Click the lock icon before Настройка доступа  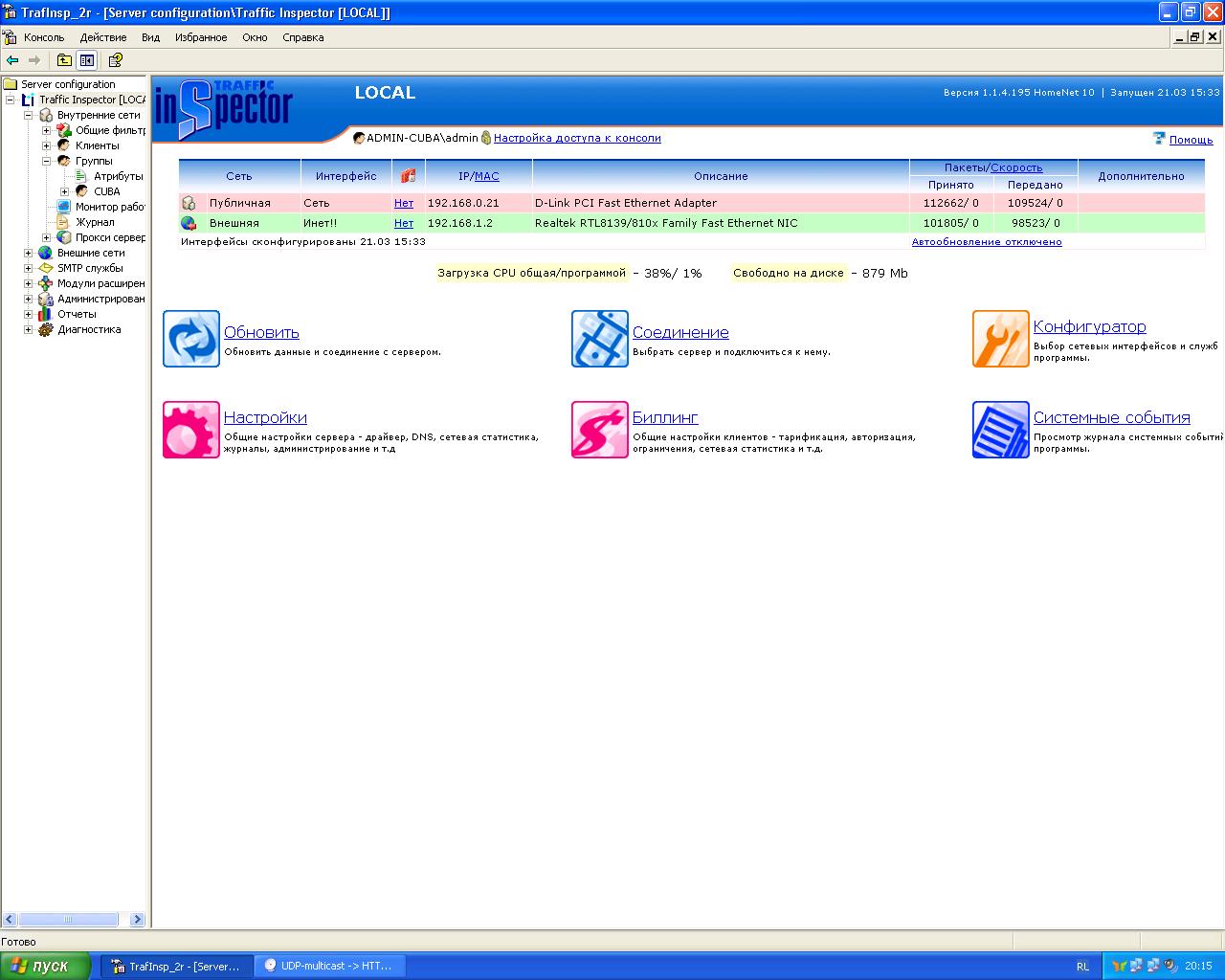486,138
